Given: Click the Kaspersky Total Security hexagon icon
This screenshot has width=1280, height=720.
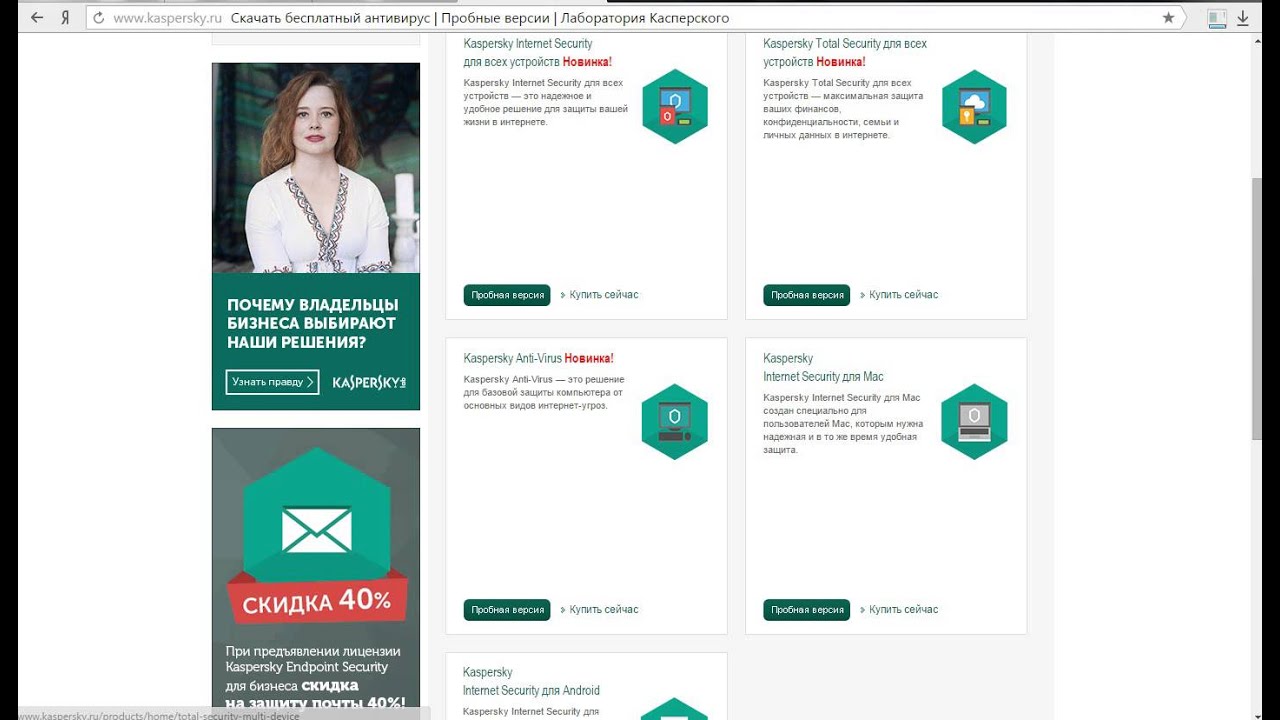Looking at the screenshot, I should pos(974,106).
